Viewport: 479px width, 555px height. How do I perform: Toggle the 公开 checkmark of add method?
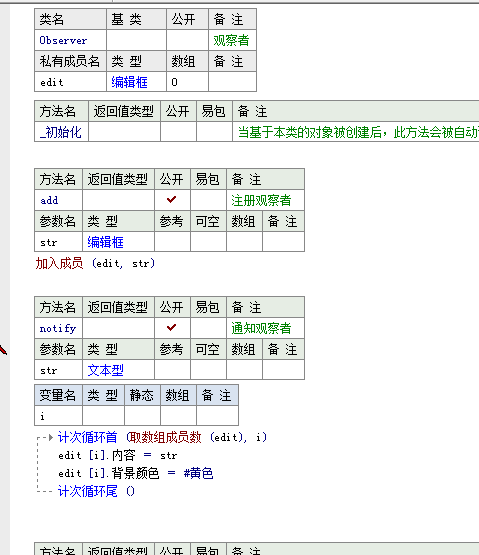pos(172,200)
